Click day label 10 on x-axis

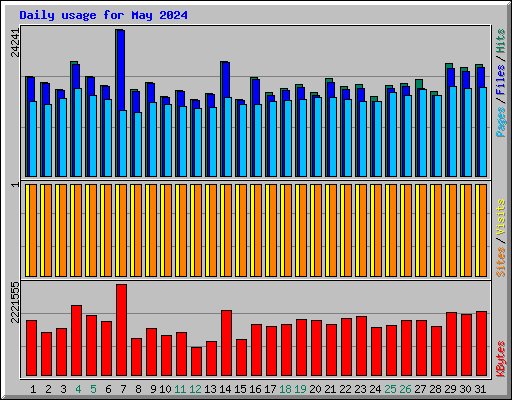(x=165, y=389)
